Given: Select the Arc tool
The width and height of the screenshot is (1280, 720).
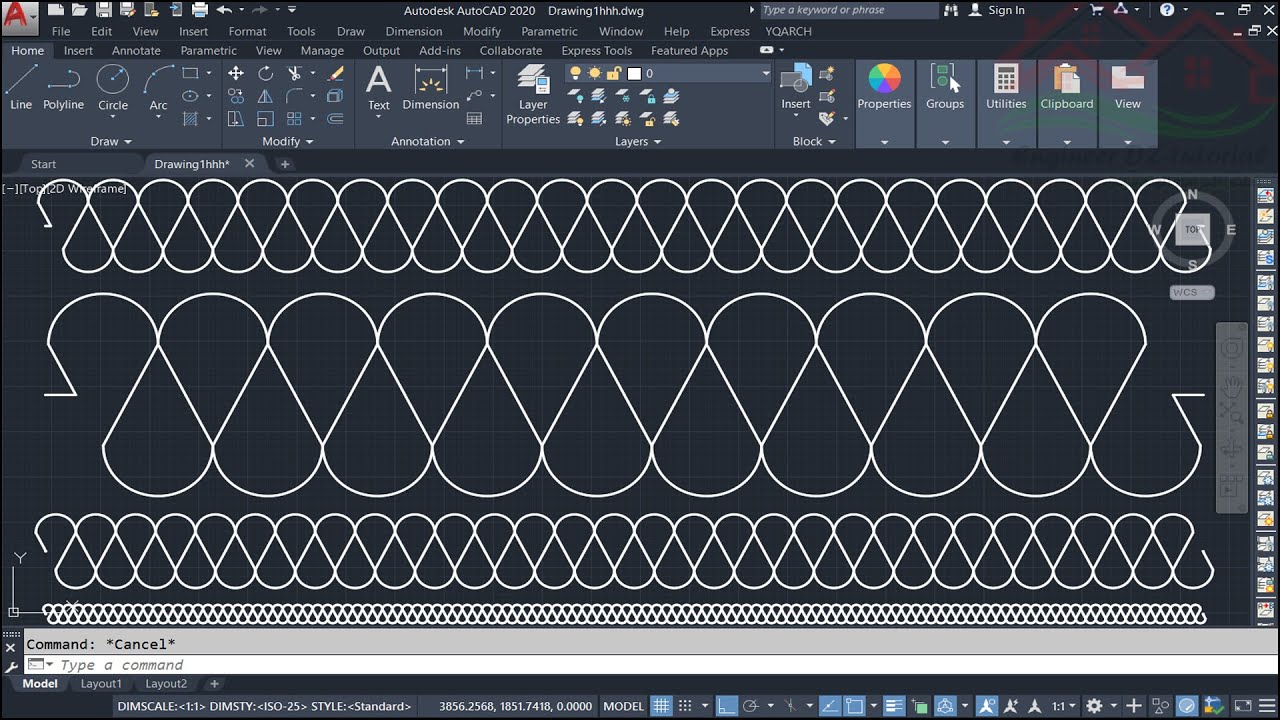Looking at the screenshot, I should 158,87.
